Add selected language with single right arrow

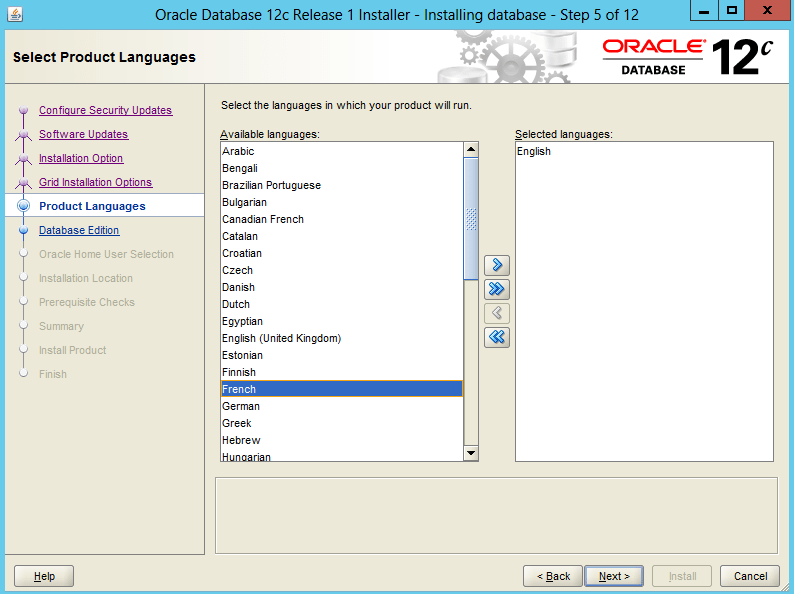[497, 265]
